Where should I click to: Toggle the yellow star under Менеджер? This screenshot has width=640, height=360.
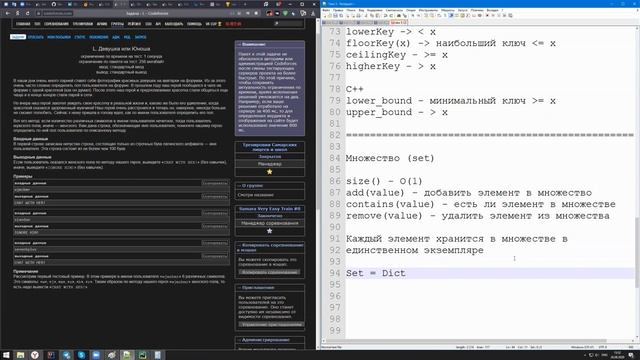(269, 172)
